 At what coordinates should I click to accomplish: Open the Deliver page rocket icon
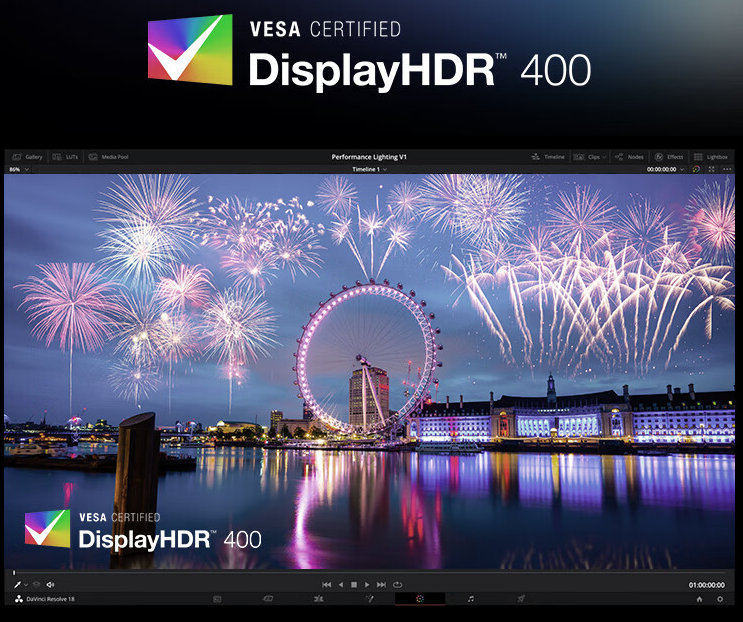pyautogui.click(x=521, y=599)
